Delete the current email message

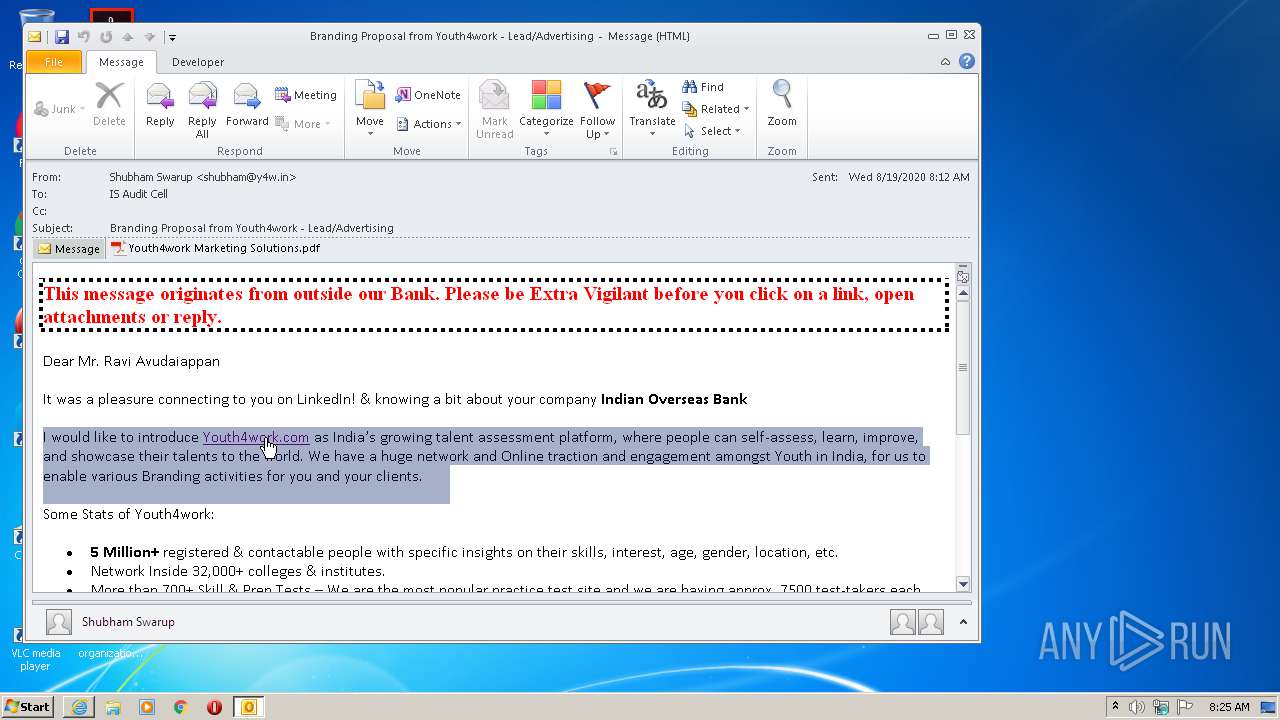[x=109, y=105]
